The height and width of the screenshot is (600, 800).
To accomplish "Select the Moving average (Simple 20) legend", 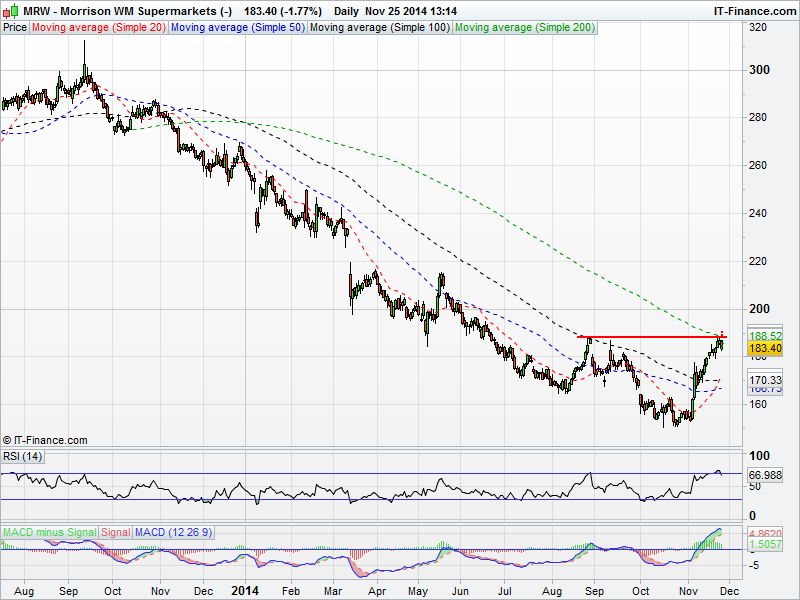I will click(98, 27).
